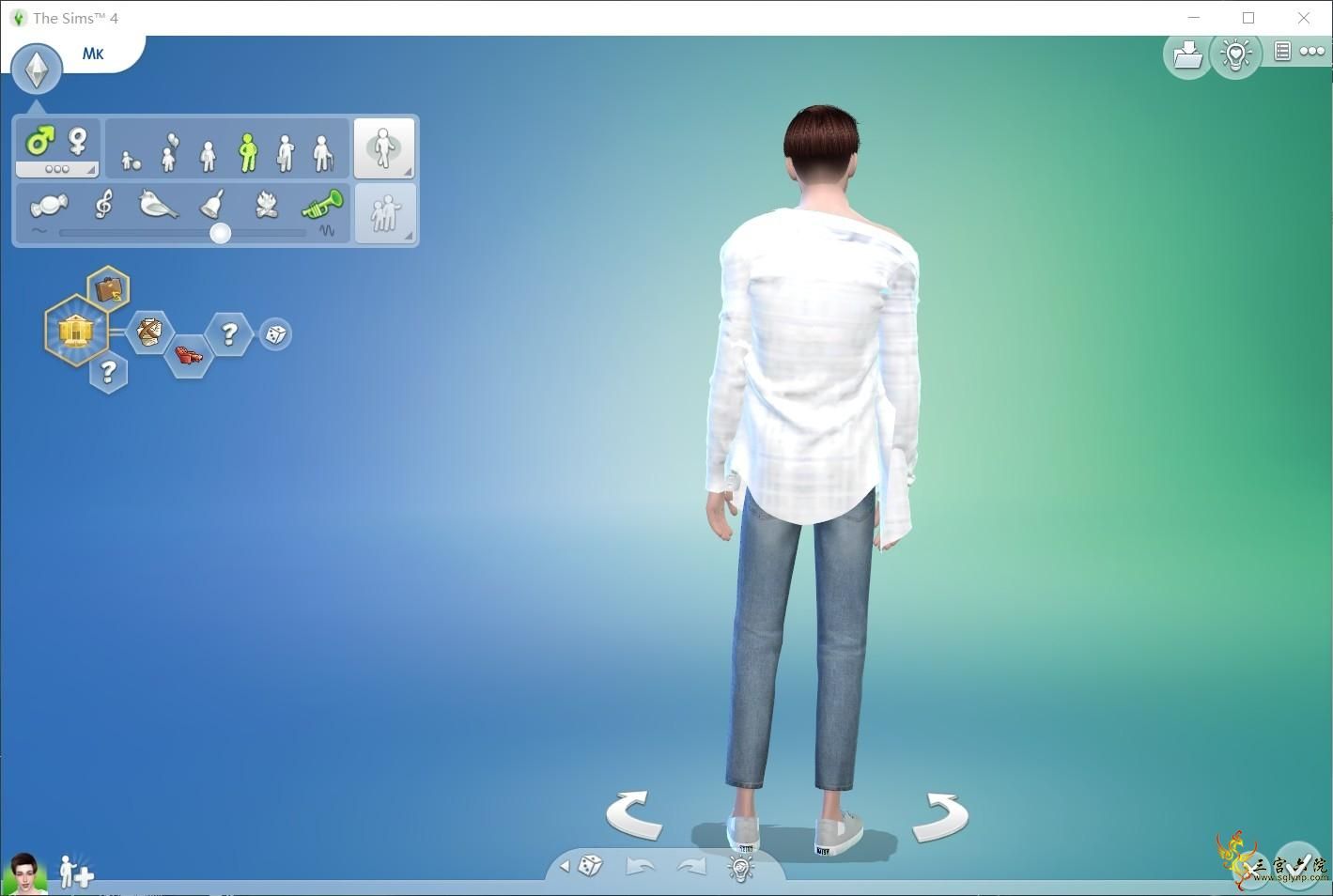Undo the last change
The width and height of the screenshot is (1333, 896).
tap(640, 866)
